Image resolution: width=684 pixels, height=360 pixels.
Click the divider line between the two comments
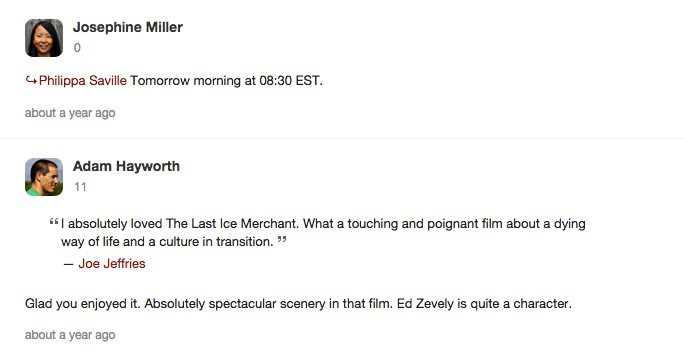342,138
